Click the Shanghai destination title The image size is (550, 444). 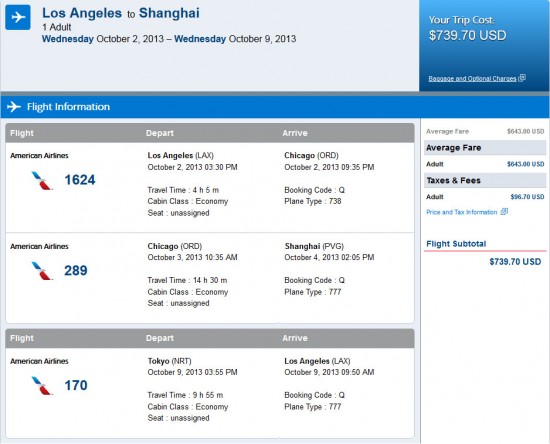[x=169, y=13]
